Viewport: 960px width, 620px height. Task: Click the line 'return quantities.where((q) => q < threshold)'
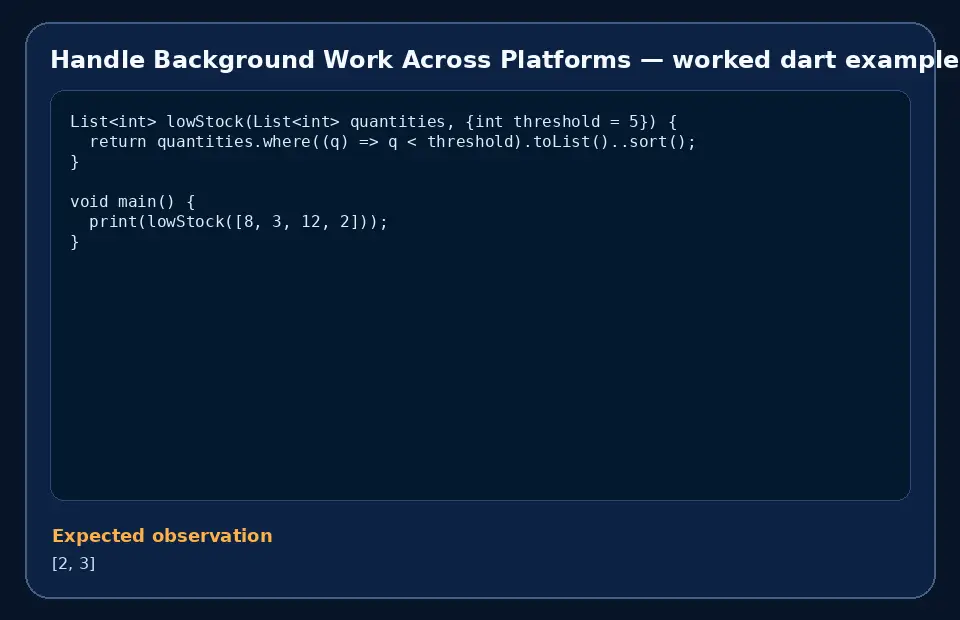tap(392, 142)
